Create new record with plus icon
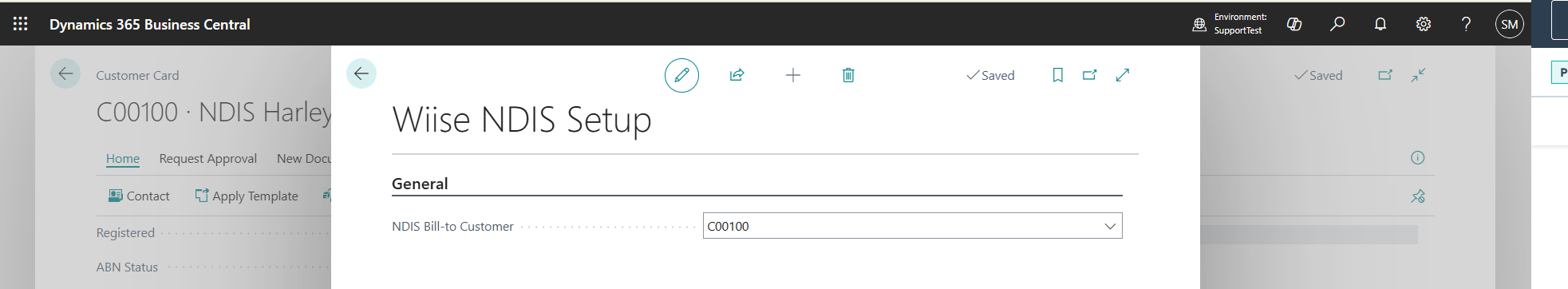The height and width of the screenshot is (289, 1568). point(792,75)
